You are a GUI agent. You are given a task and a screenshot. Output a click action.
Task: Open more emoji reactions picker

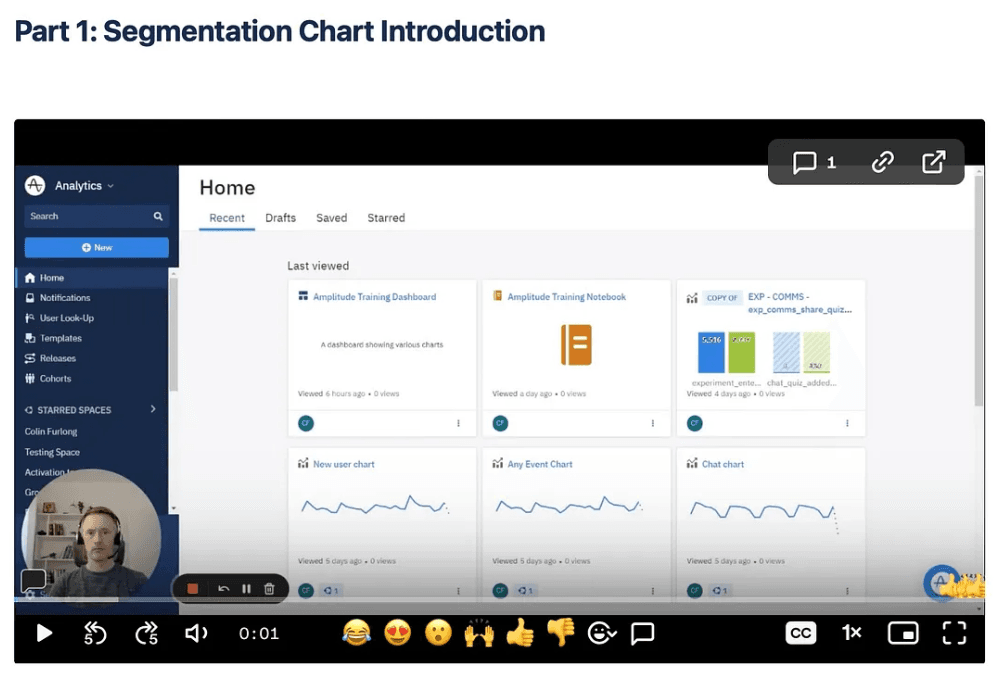coord(601,632)
